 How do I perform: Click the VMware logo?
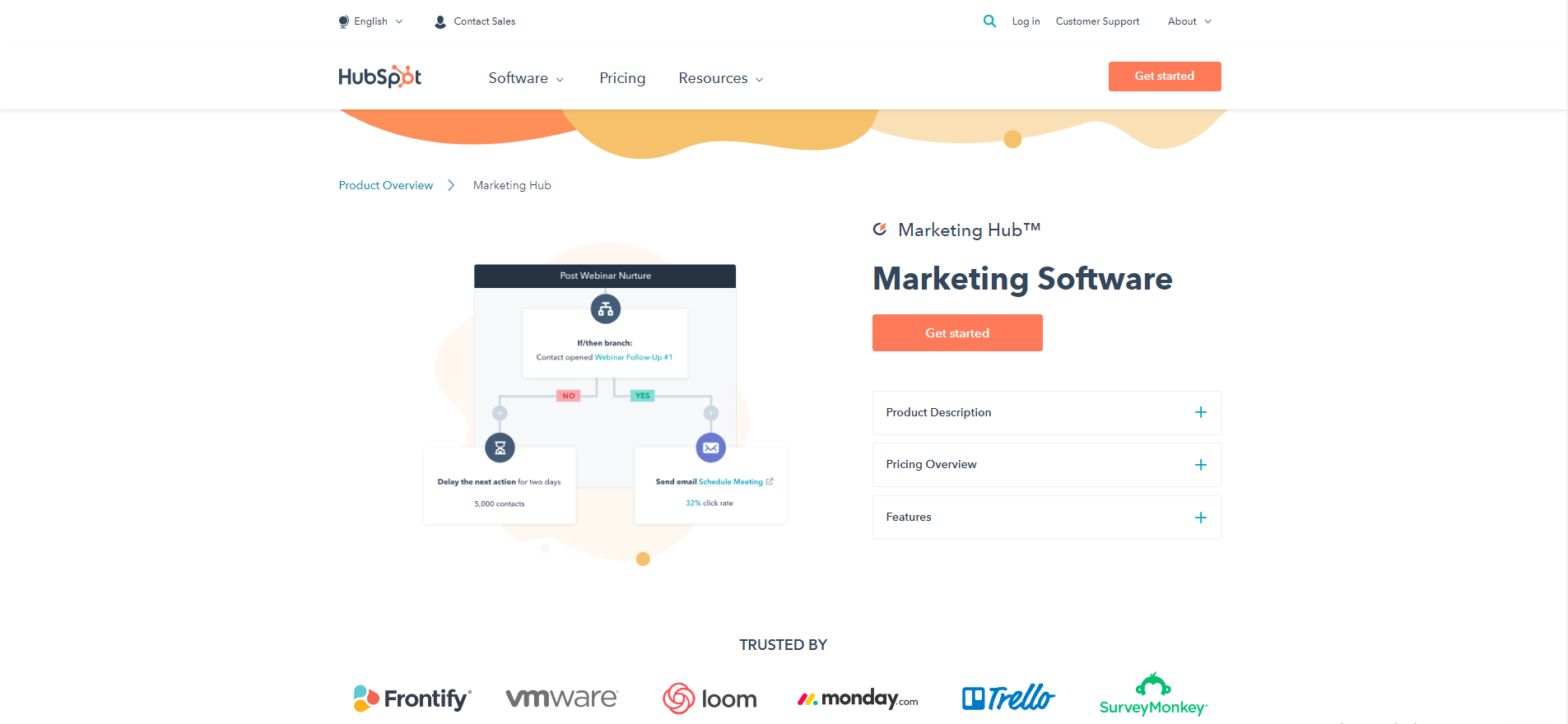tap(561, 698)
